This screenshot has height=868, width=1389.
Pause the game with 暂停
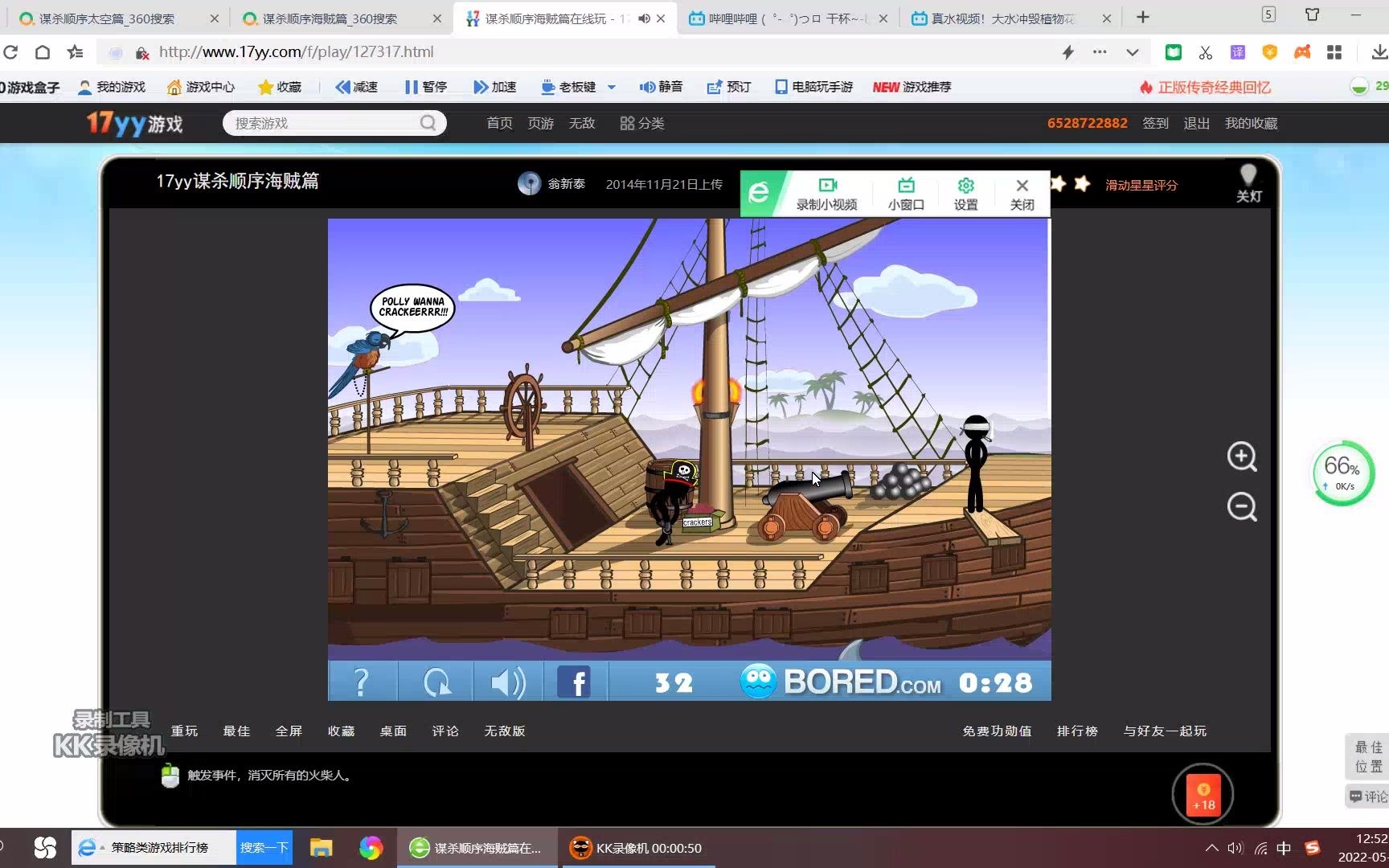tap(426, 87)
